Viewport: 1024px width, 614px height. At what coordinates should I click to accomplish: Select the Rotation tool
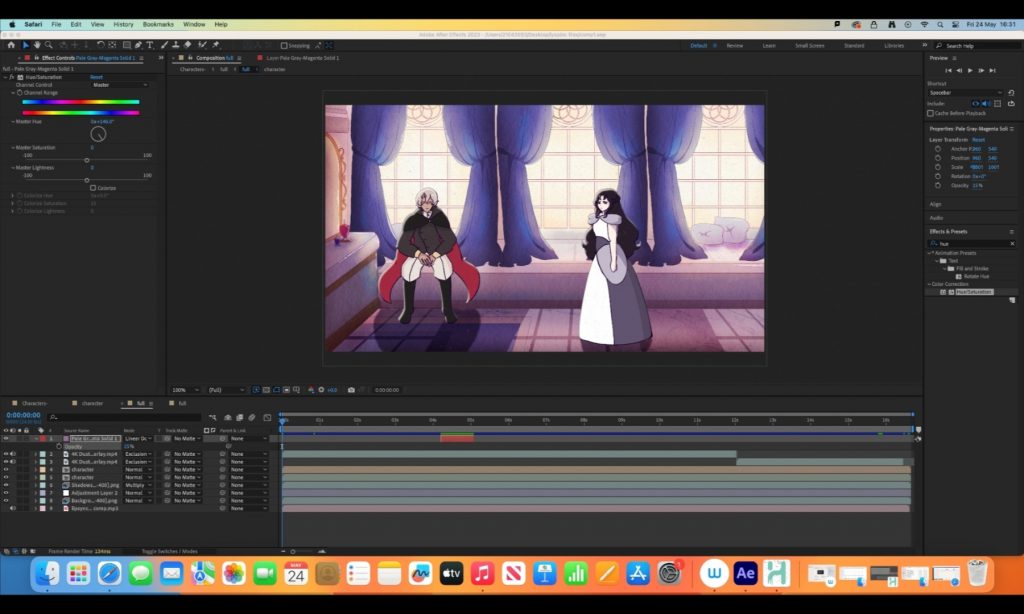click(x=101, y=45)
